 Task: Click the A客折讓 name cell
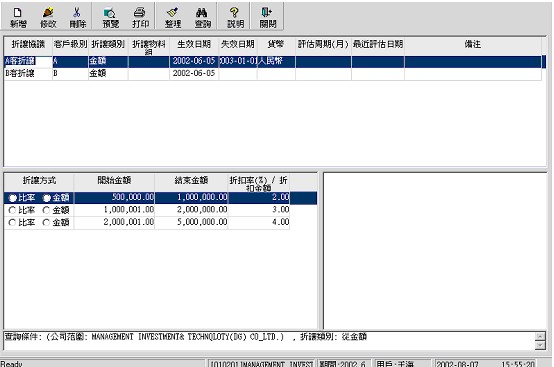click(x=28, y=61)
